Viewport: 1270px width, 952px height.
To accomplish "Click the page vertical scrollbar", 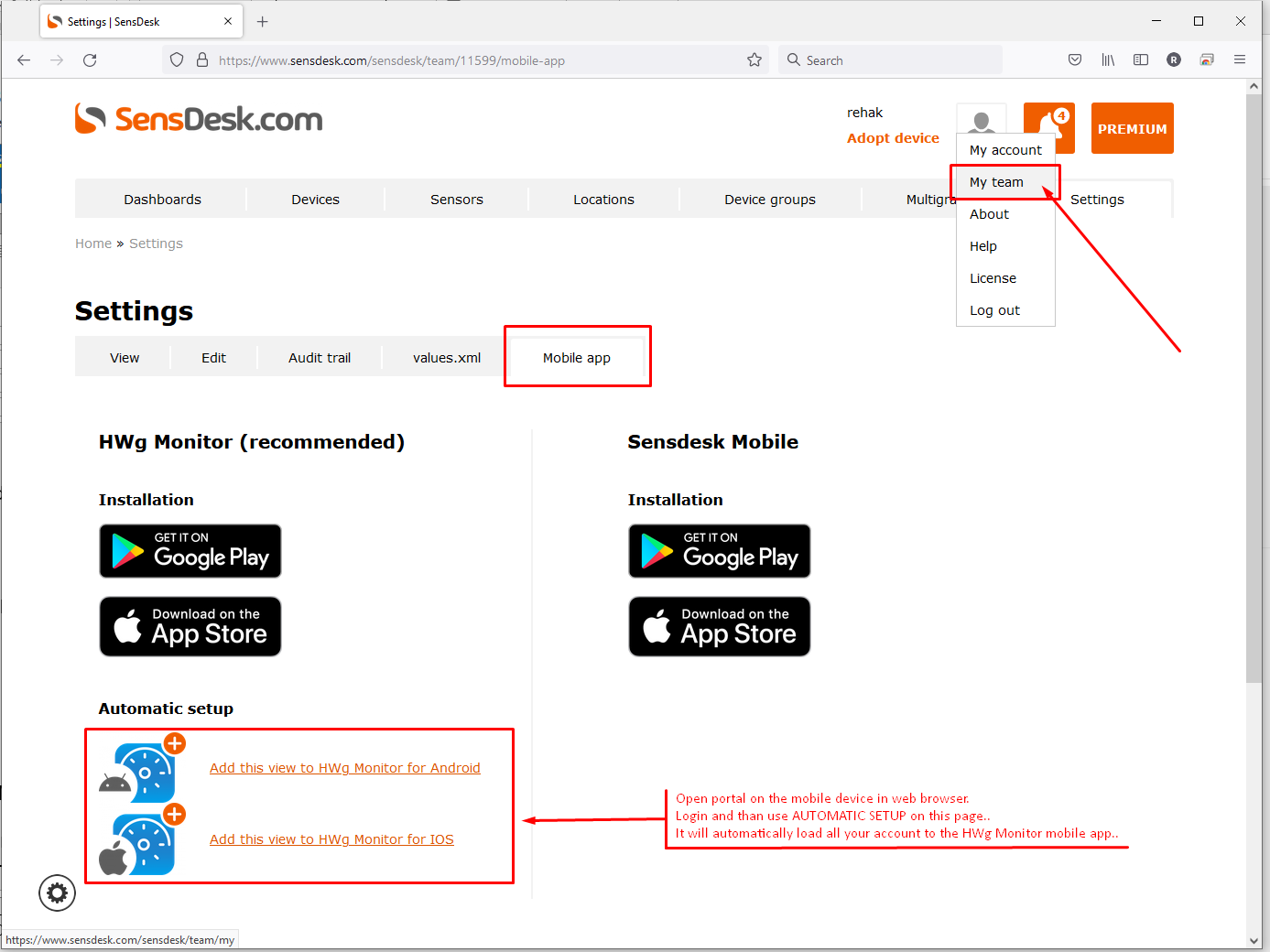I will pyautogui.click(x=1254, y=388).
